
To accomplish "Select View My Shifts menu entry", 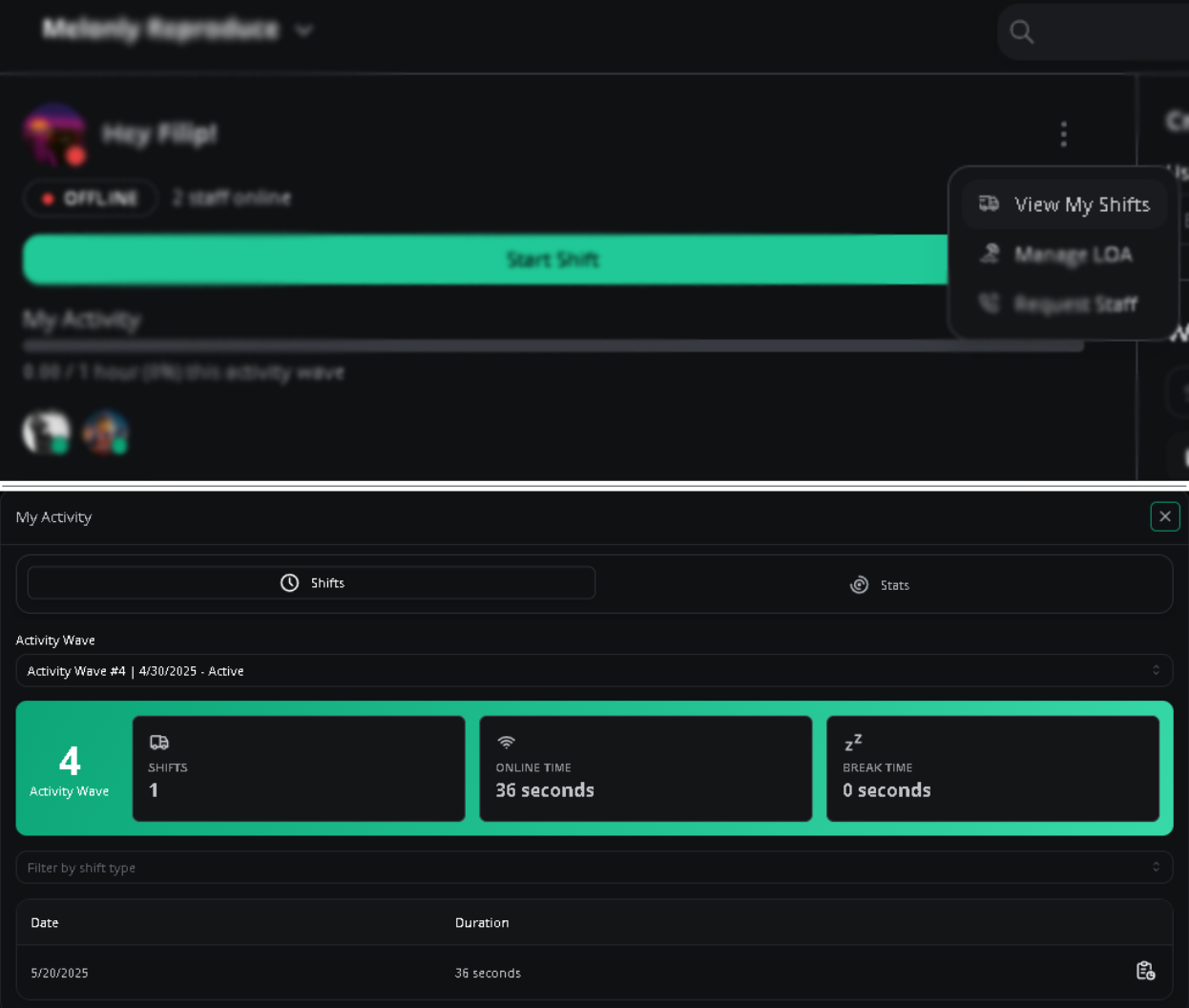I will click(x=1064, y=204).
